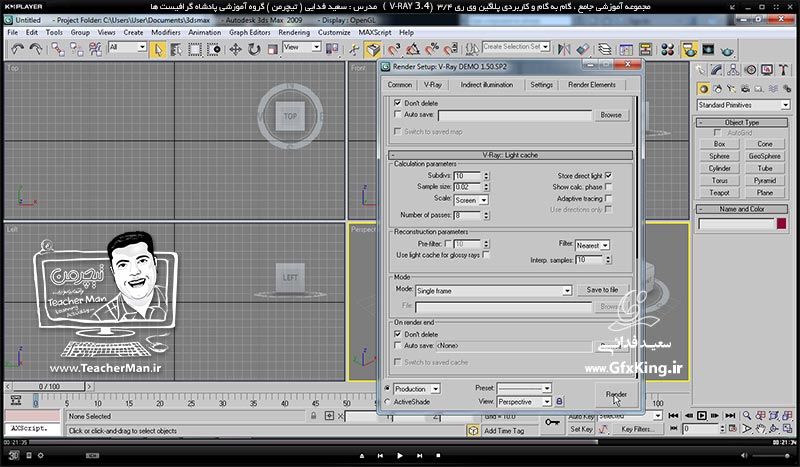Select the Production radio button
The image size is (800, 467).
tap(387, 388)
